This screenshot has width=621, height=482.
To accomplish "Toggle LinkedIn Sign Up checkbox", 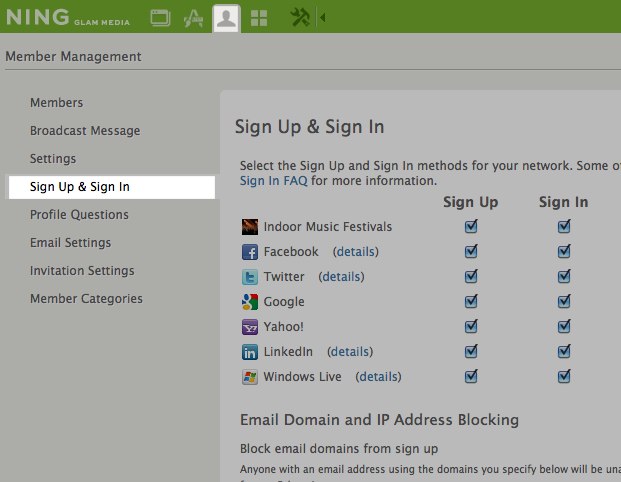I will 471,351.
